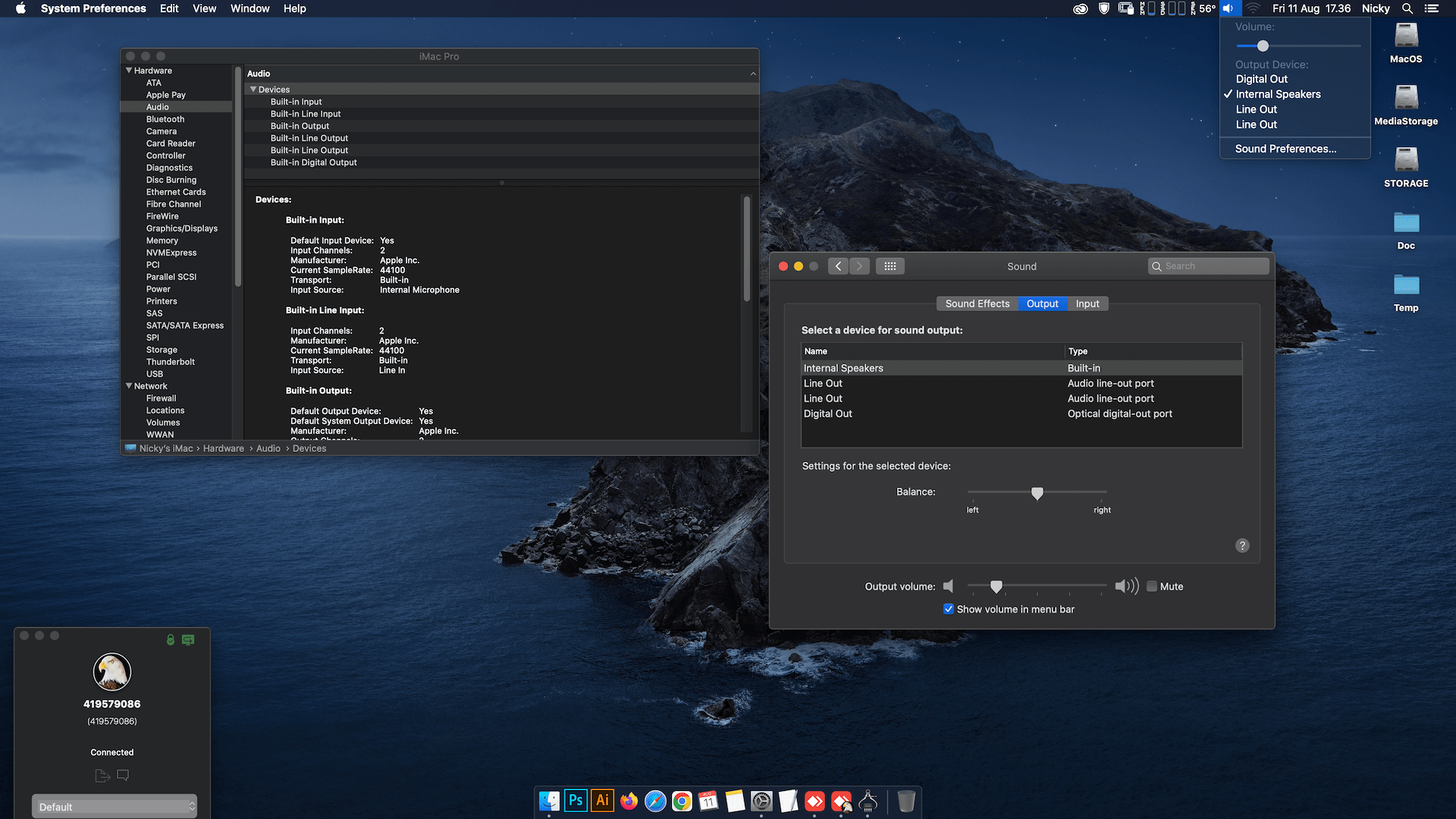The image size is (1456, 819).
Task: Select Digital Out in the output device table
Action: coord(1021,413)
